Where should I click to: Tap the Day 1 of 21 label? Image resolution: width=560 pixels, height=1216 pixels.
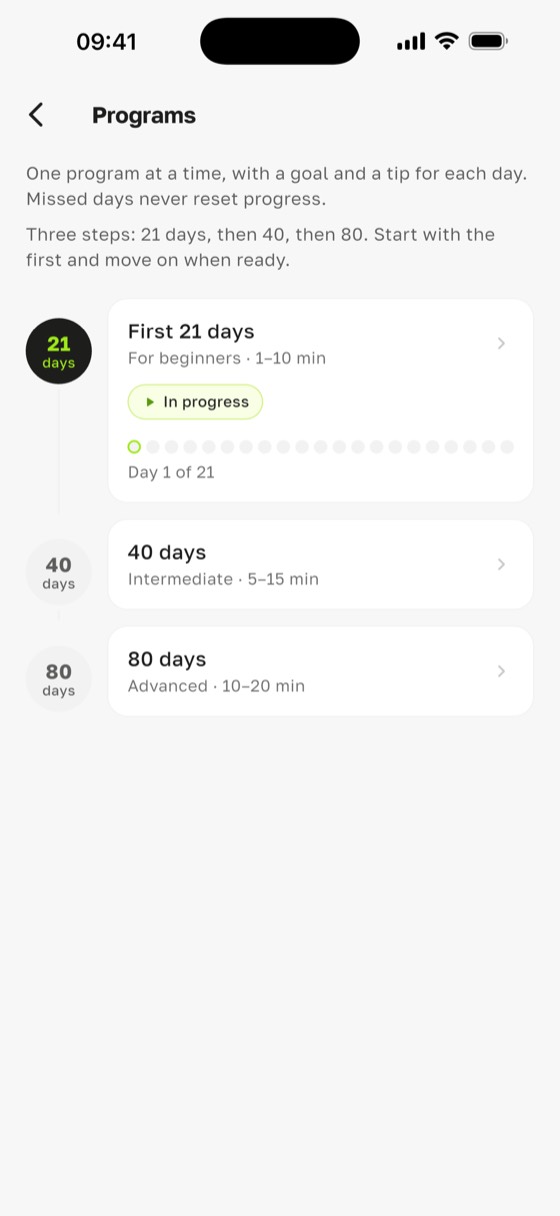click(171, 472)
